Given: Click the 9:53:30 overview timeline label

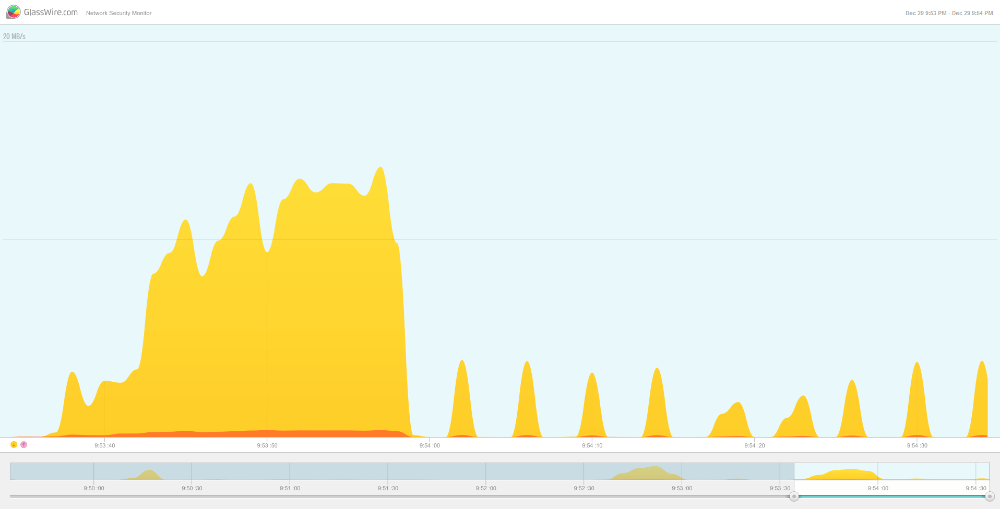Looking at the screenshot, I should coord(779,488).
